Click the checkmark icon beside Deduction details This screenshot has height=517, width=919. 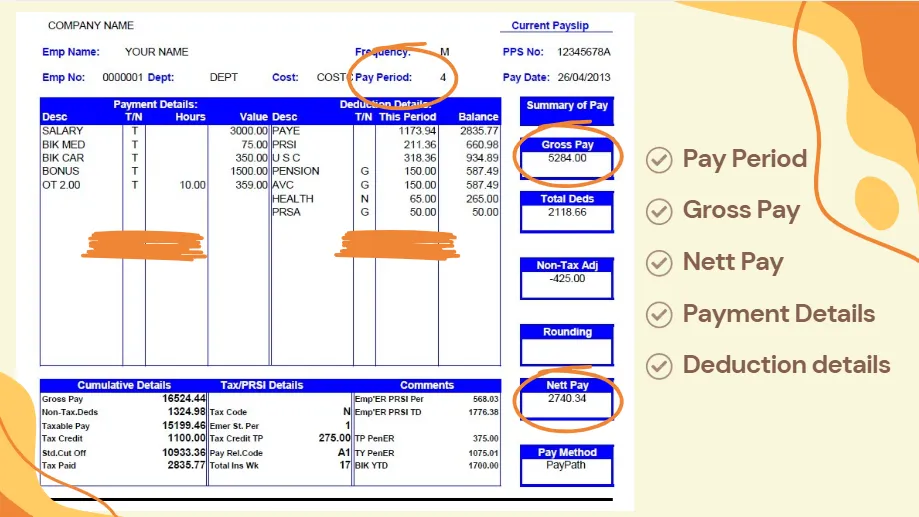659,366
